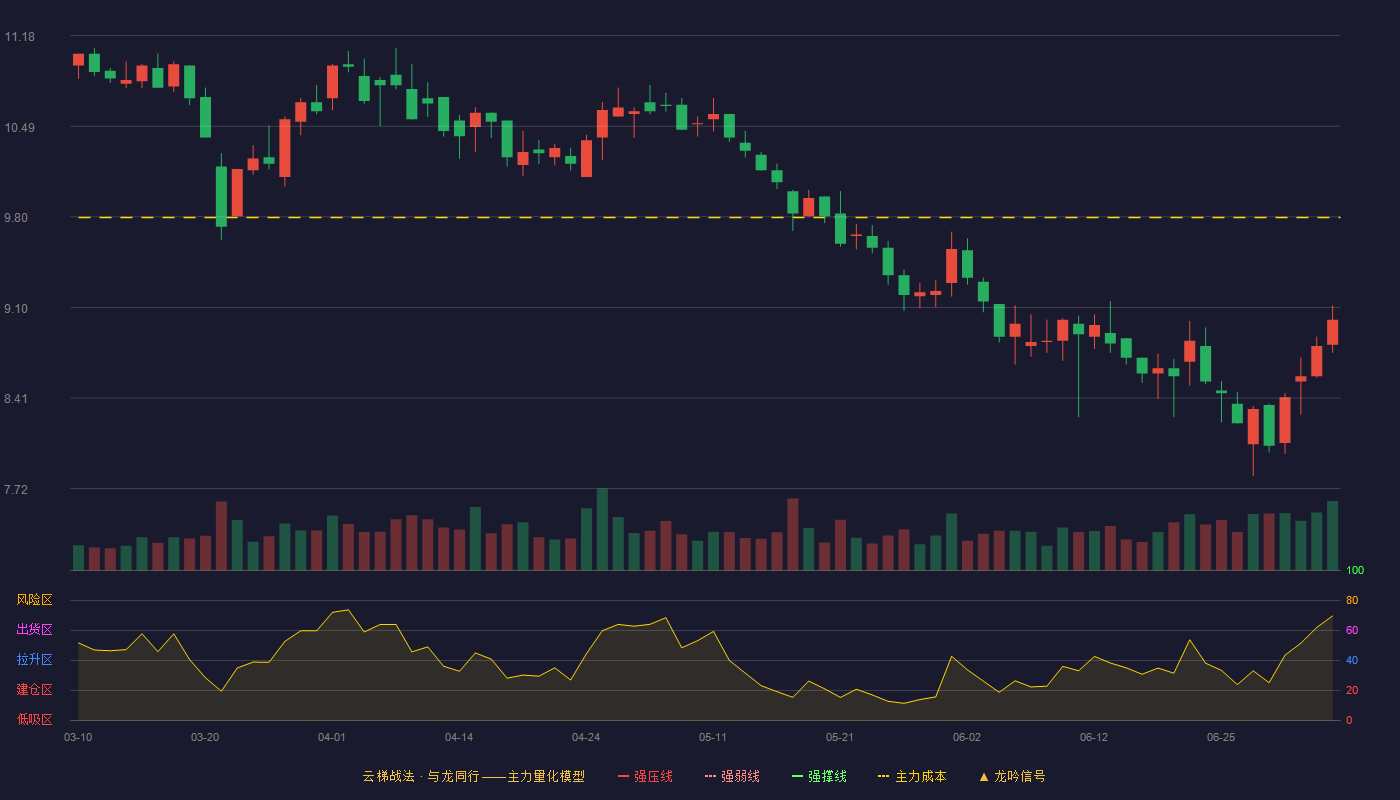The width and height of the screenshot is (1400, 800).
Task: Click the 05-11 date axis label
Action: pos(713,737)
